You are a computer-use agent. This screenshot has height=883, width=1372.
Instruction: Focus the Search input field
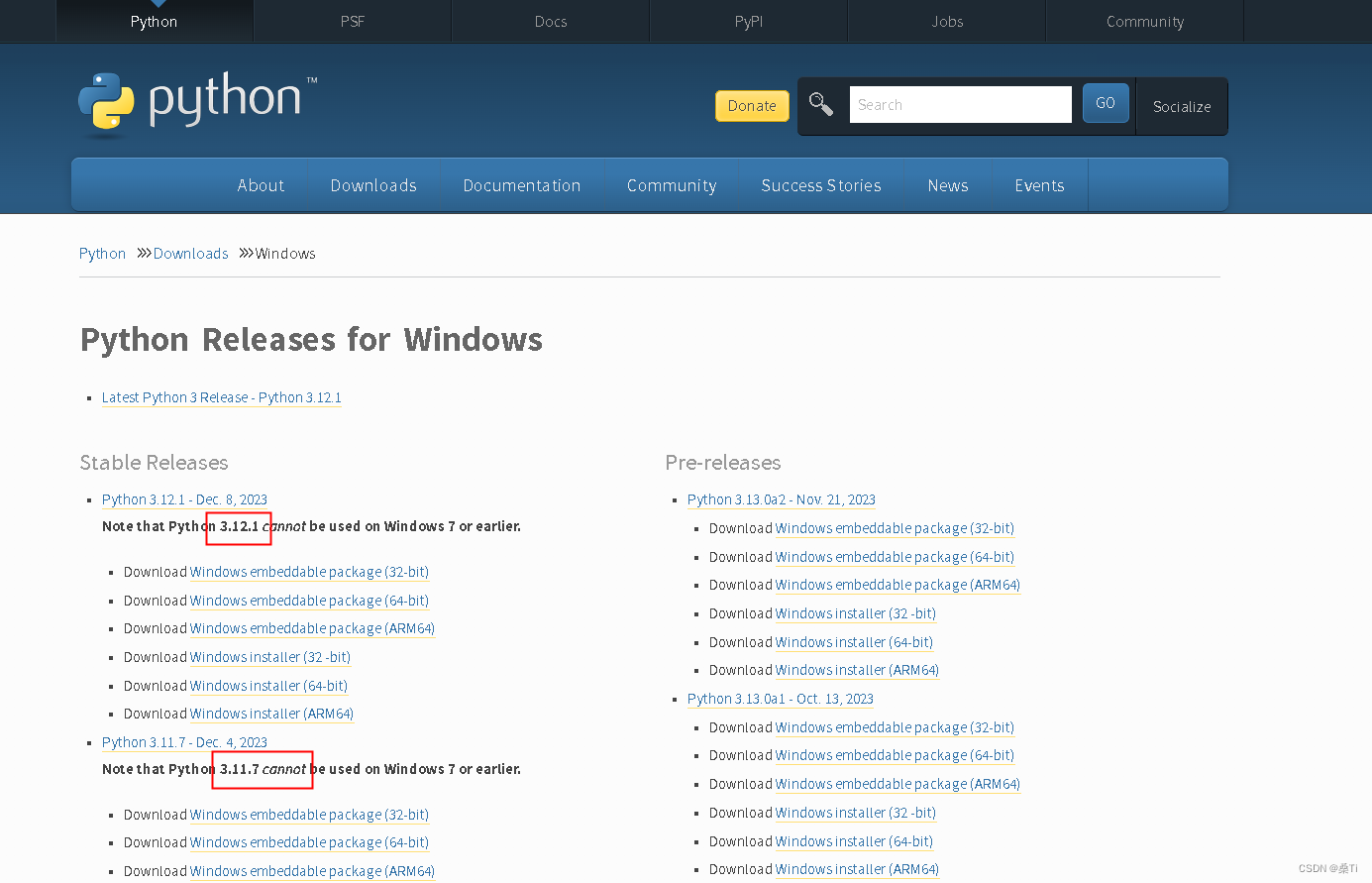pos(961,104)
